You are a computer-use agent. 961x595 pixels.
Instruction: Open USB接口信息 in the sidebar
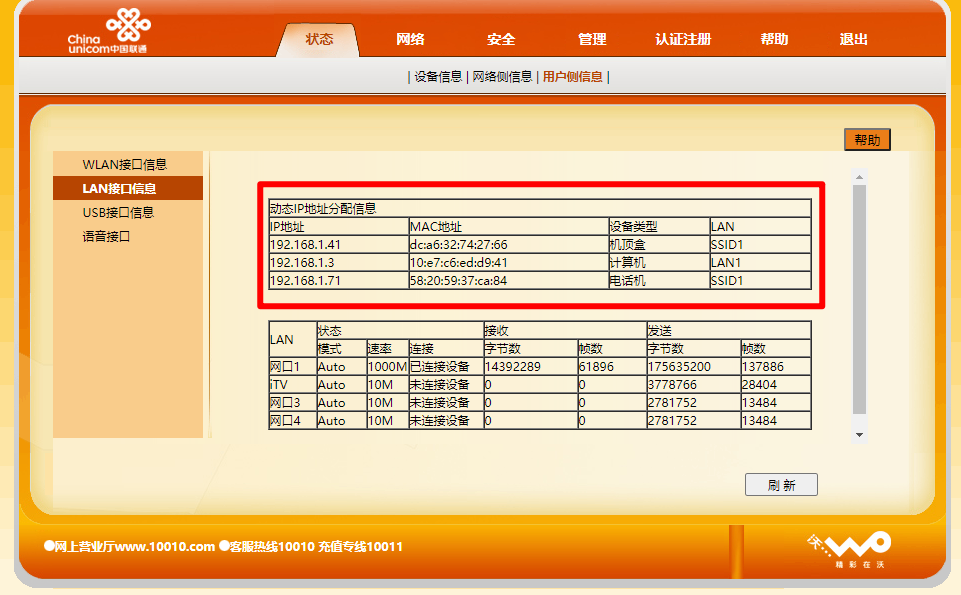click(x=118, y=213)
